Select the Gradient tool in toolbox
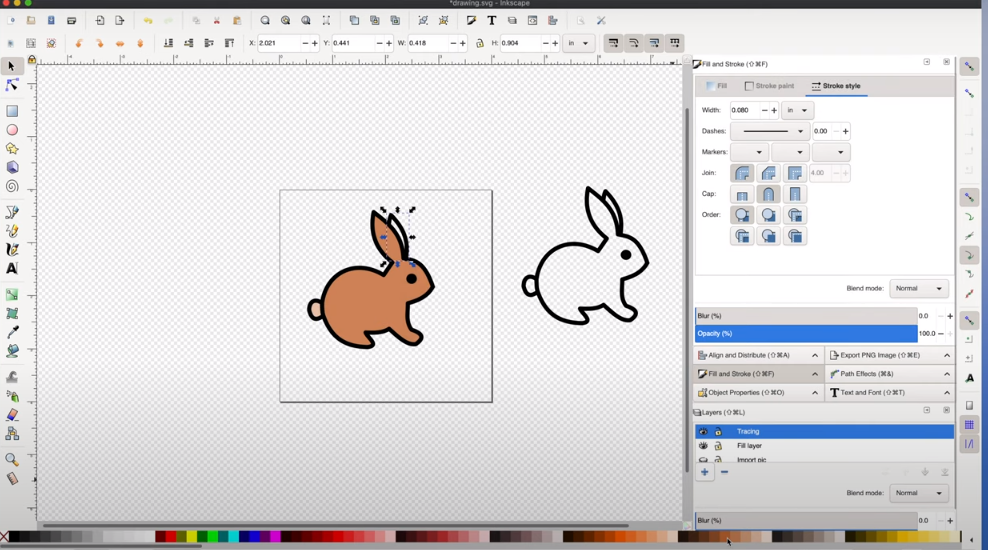The image size is (988, 550). pyautogui.click(x=11, y=295)
